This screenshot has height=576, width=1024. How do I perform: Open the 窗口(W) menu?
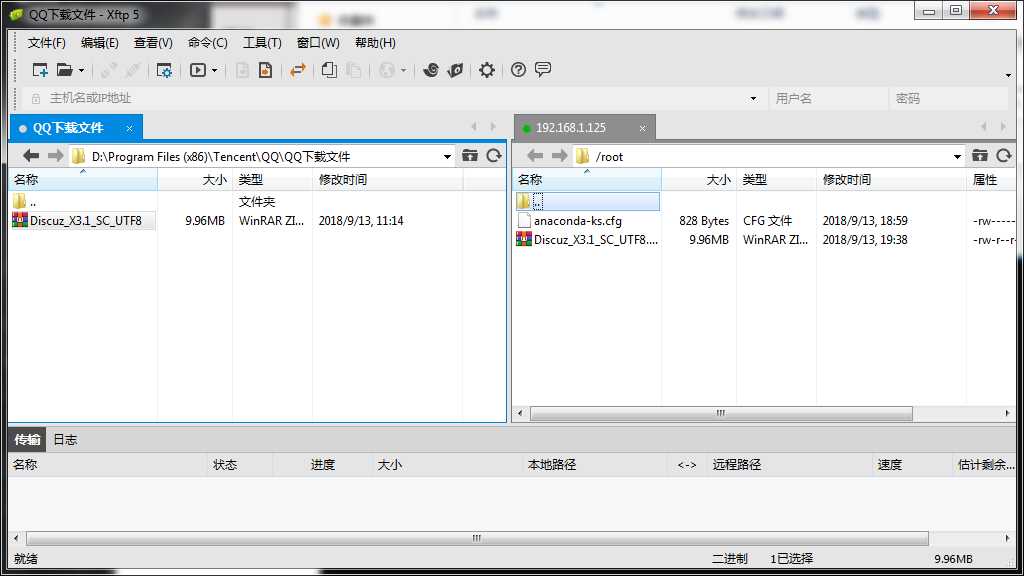[318, 43]
